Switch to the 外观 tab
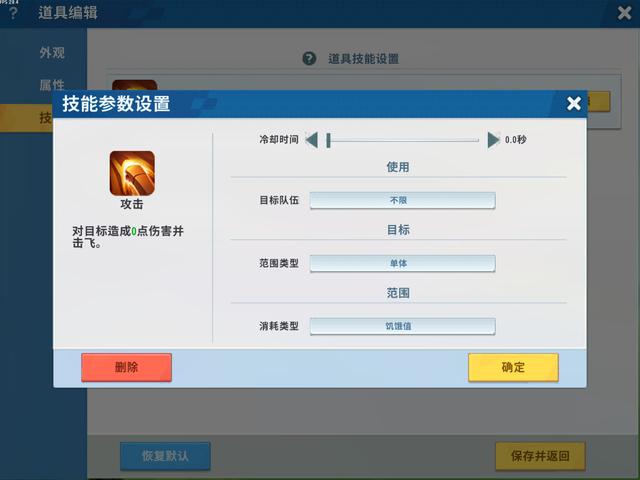This screenshot has height=480, width=640. (x=52, y=52)
